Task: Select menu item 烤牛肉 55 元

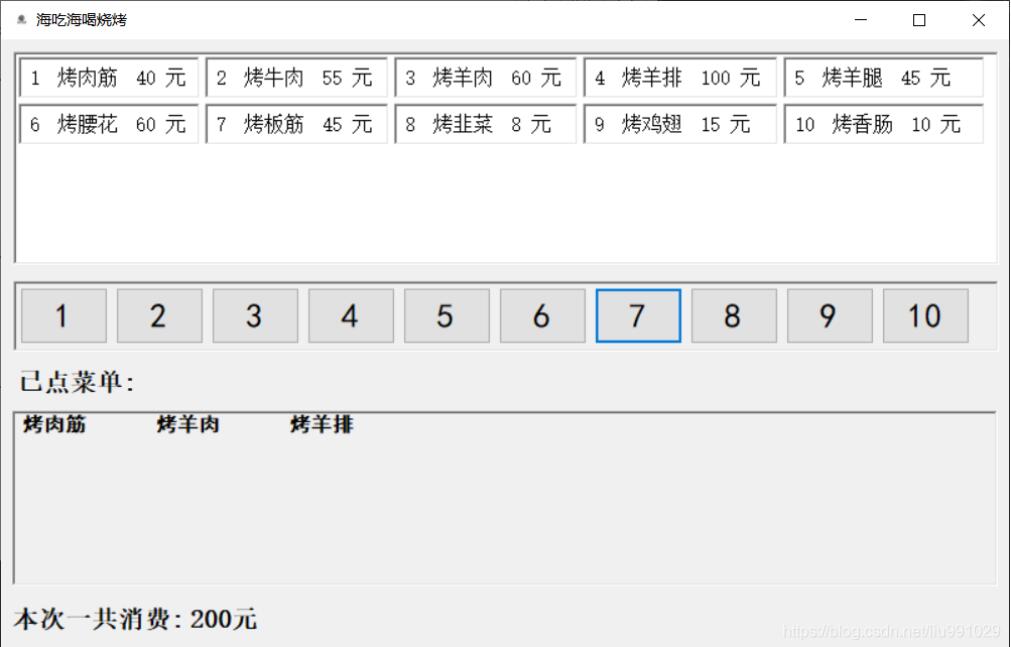Action: click(296, 77)
